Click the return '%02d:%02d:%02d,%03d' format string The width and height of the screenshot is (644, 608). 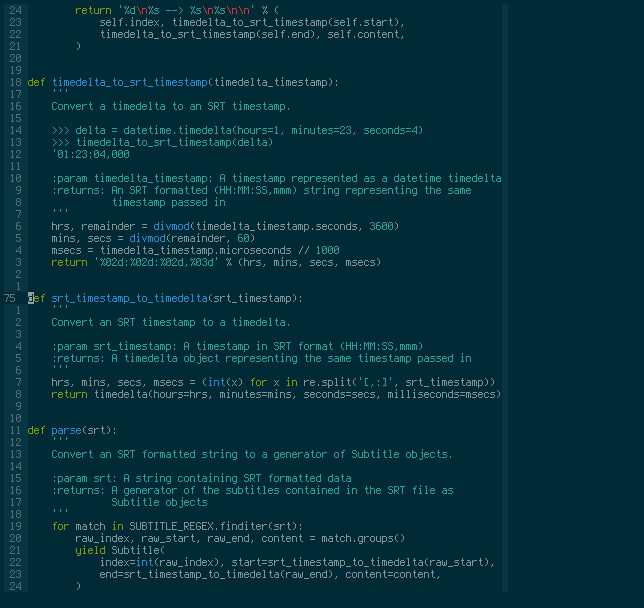click(x=156, y=262)
